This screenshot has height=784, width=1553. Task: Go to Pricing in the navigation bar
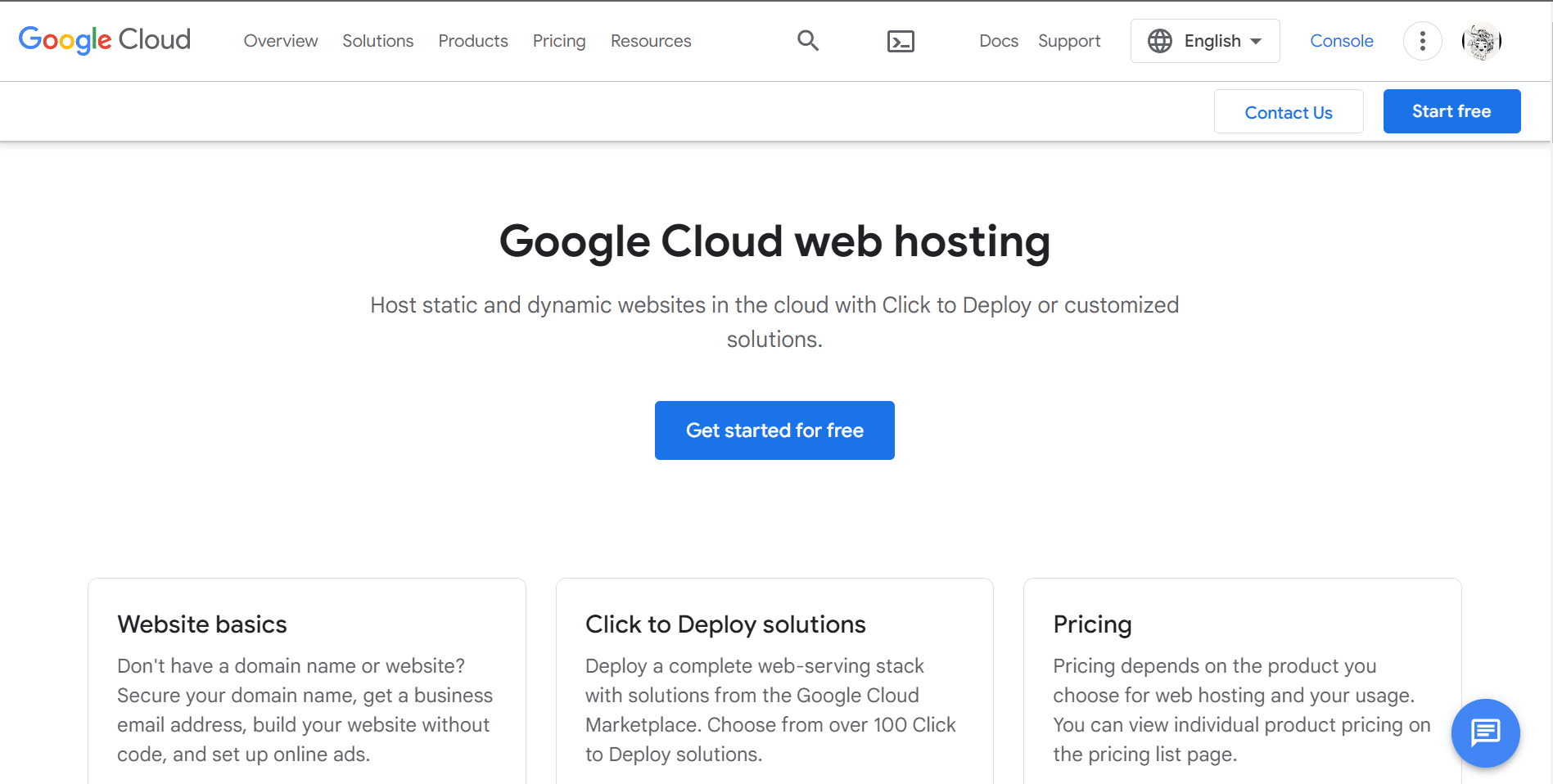click(x=559, y=41)
